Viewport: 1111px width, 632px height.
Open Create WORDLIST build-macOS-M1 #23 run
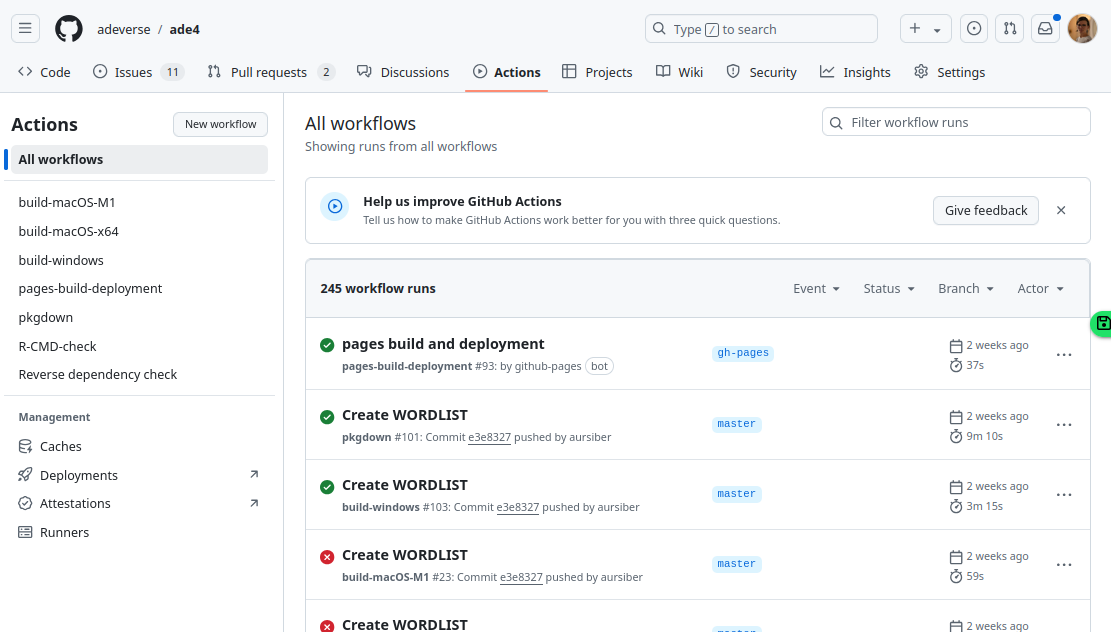pos(405,555)
